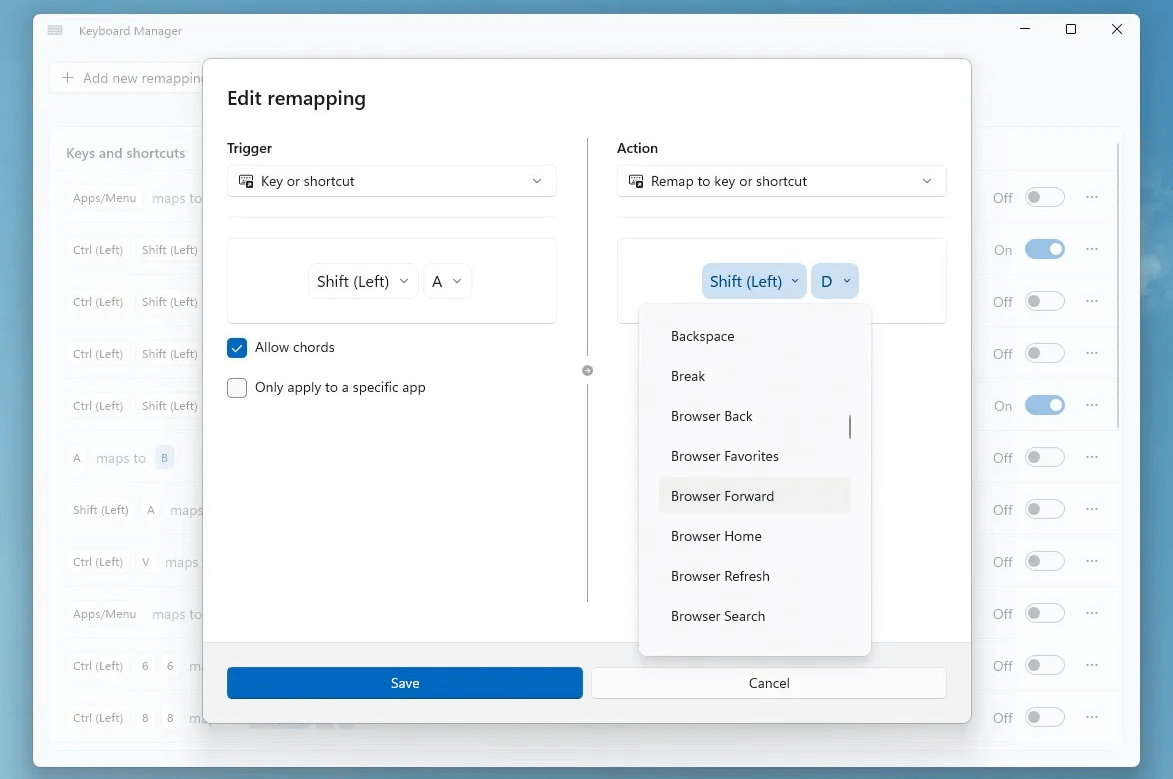Click the keyboard icon in the Action dropdown
Screen dimensions: 1173x779
[x=635, y=181]
